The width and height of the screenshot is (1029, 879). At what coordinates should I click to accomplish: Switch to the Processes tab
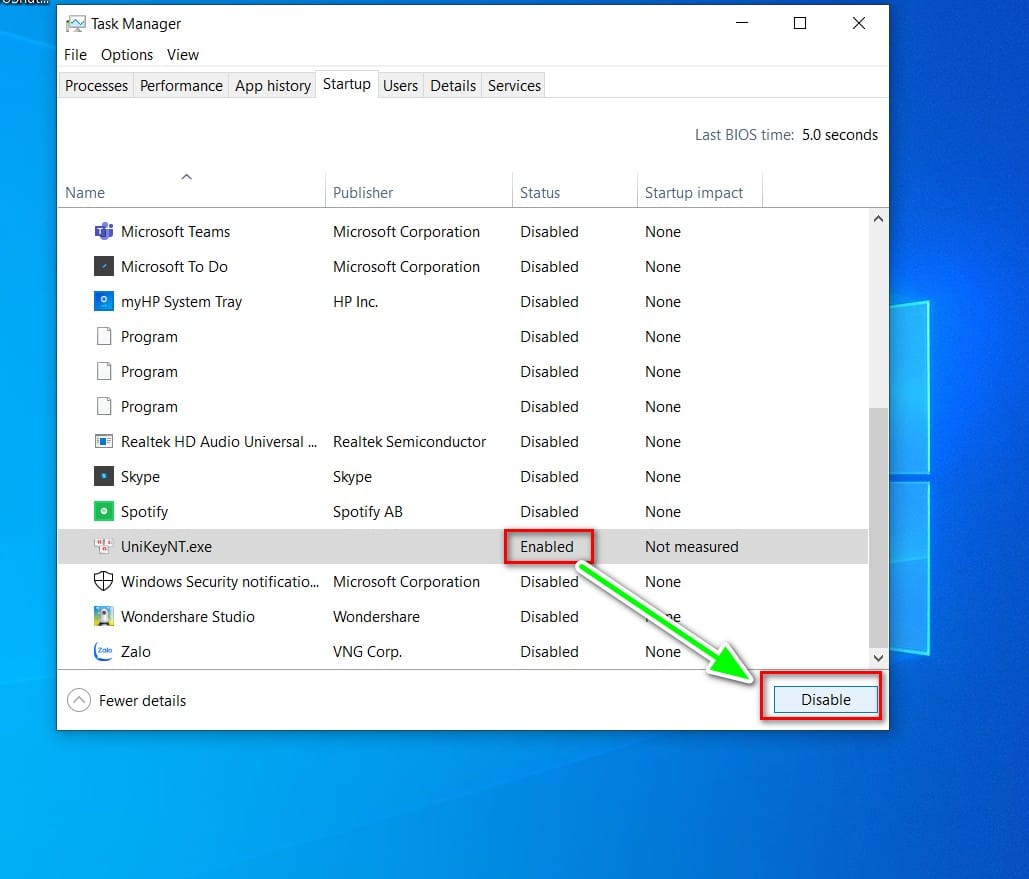96,85
